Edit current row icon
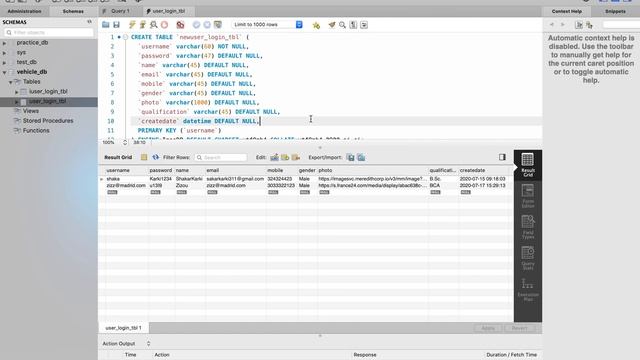 tap(274, 157)
